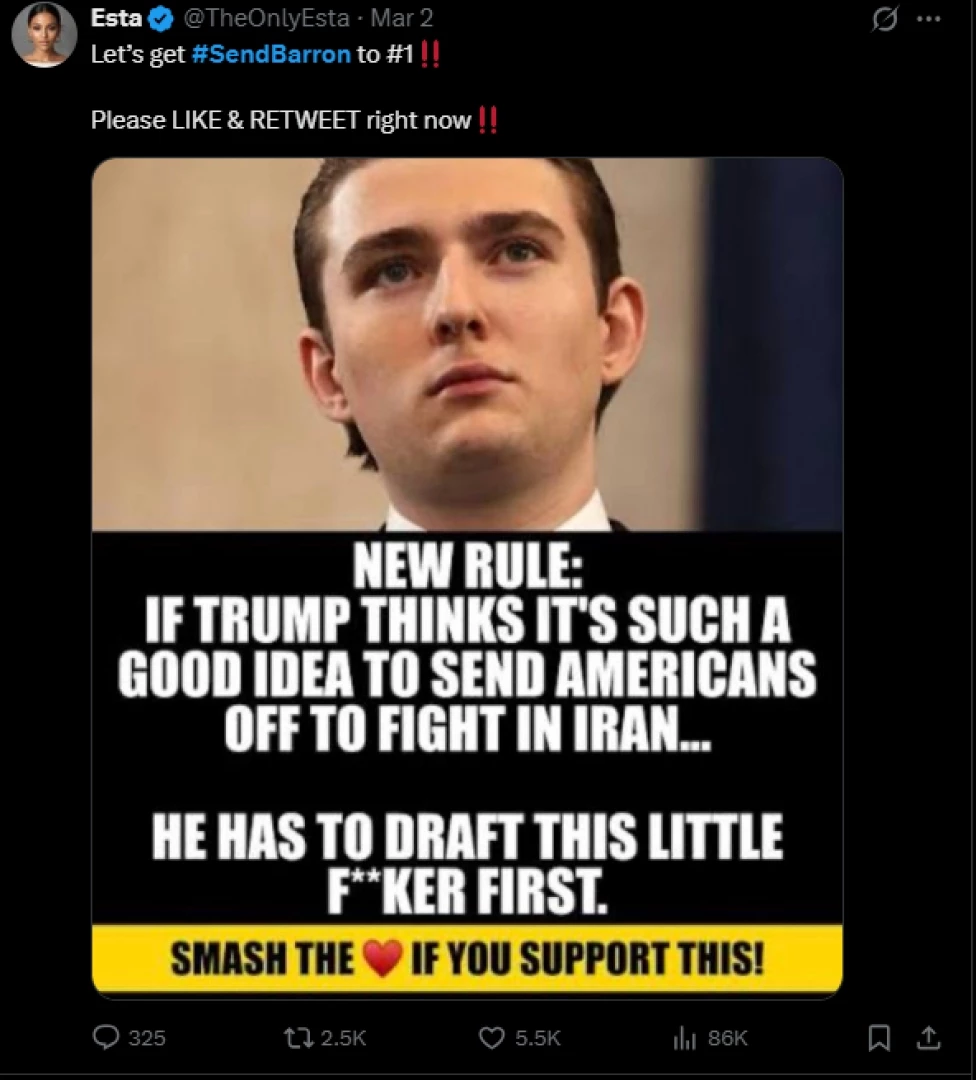The height and width of the screenshot is (1080, 976).
Task: Open Esta's profile avatar photo
Action: tap(45, 34)
